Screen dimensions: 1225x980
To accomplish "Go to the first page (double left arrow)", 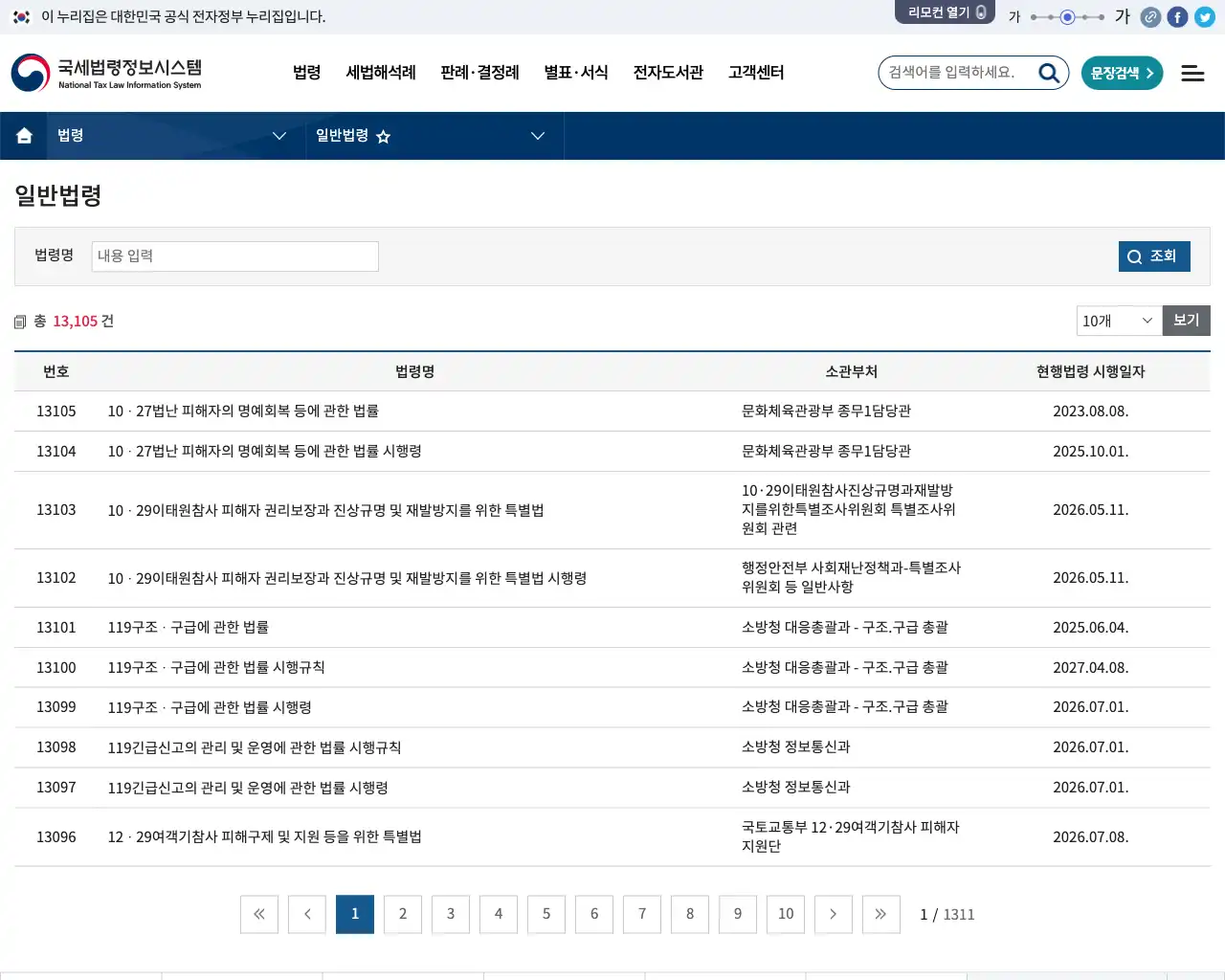I will click(x=259, y=914).
